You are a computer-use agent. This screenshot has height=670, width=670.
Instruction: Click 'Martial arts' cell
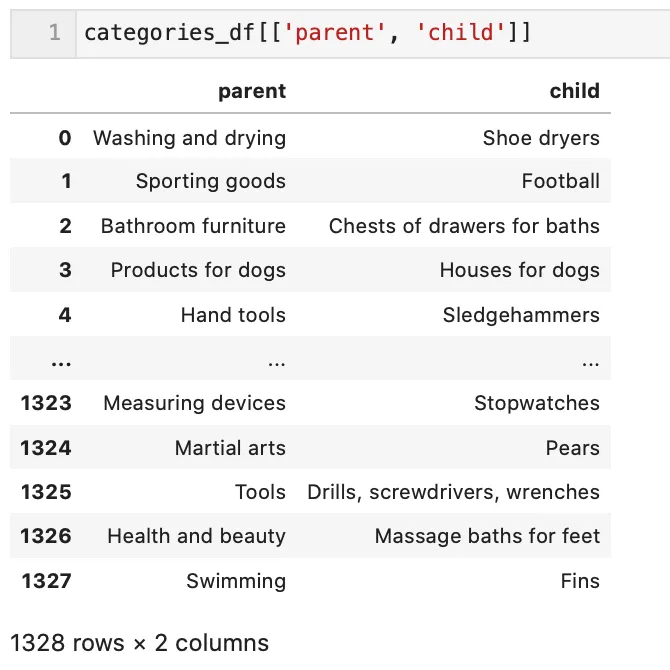click(230, 448)
